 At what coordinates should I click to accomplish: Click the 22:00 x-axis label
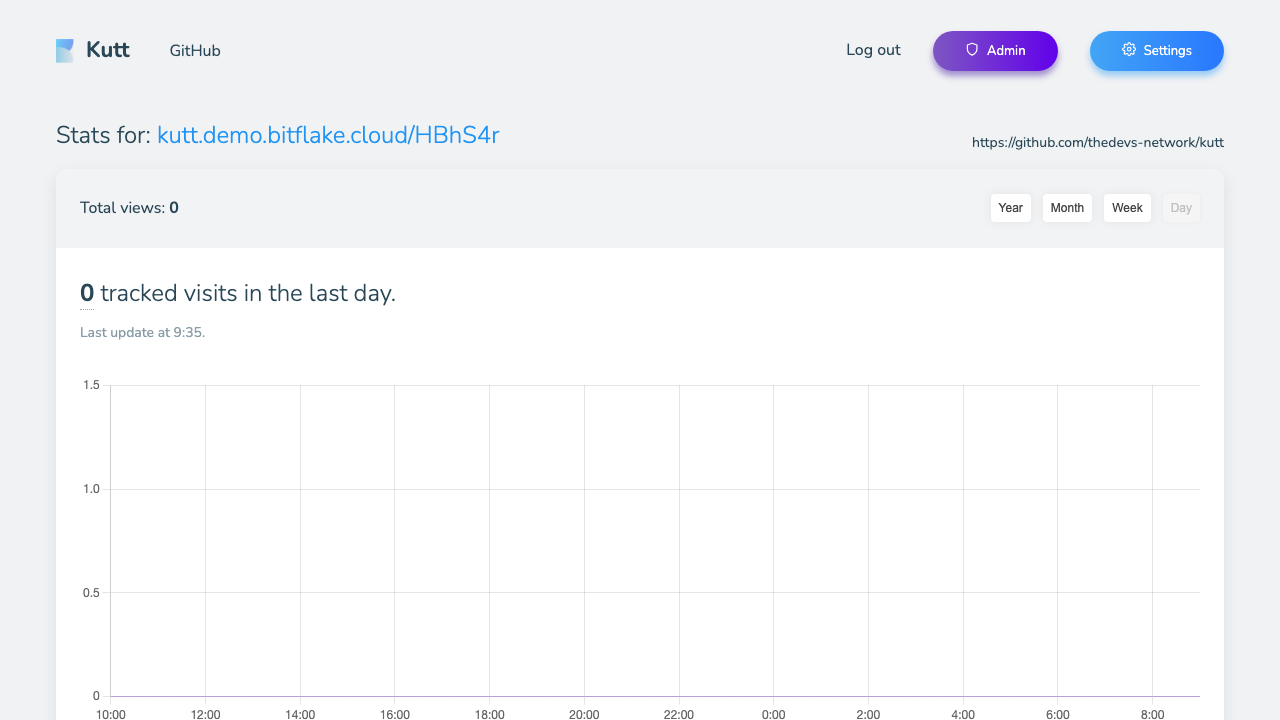point(679,714)
